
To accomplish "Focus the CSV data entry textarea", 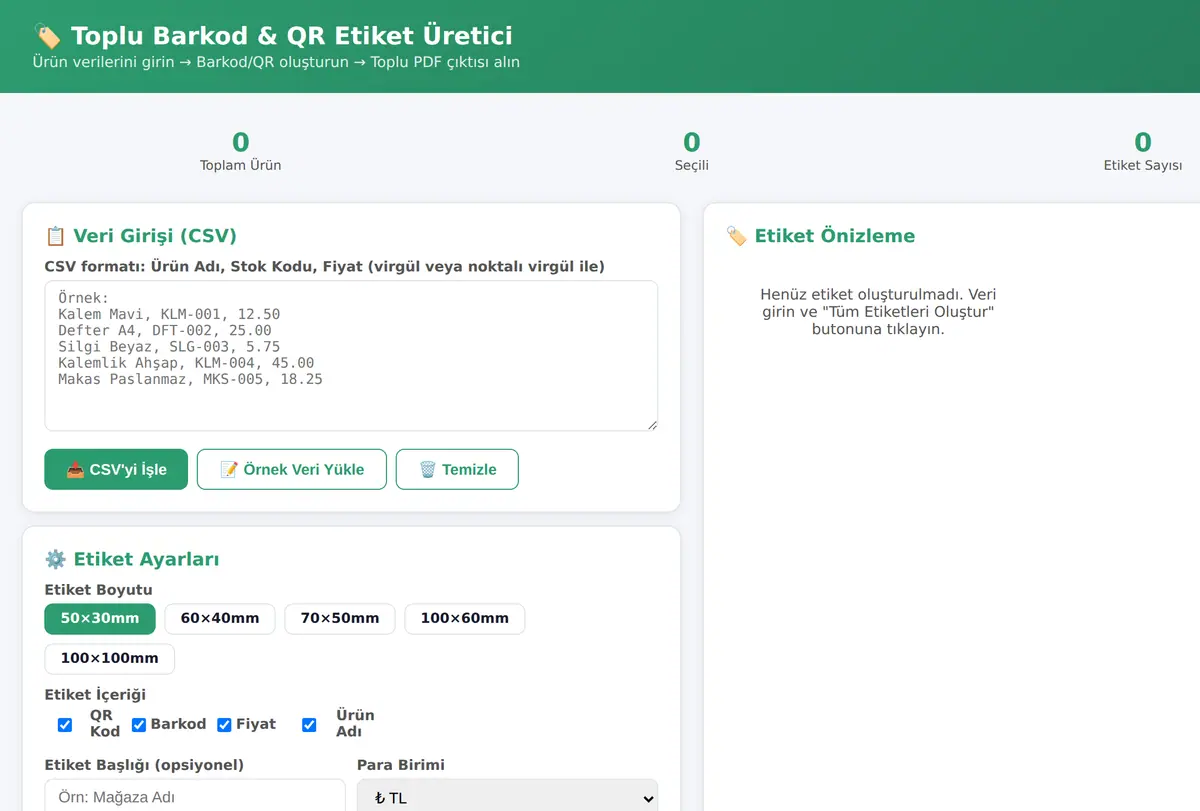I will pos(351,356).
